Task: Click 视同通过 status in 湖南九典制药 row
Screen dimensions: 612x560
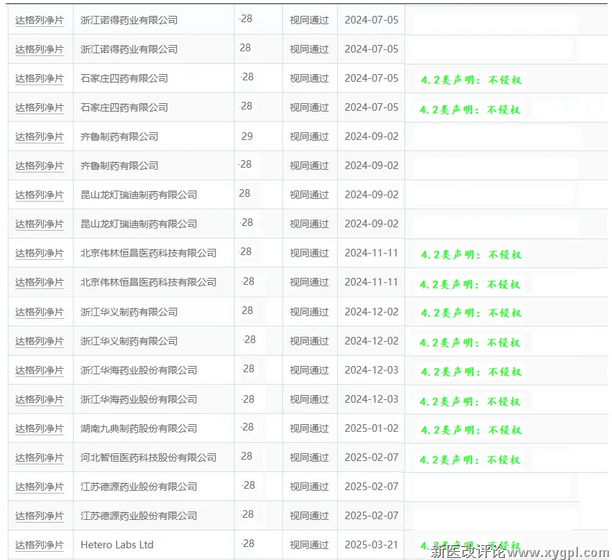Action: [309, 428]
